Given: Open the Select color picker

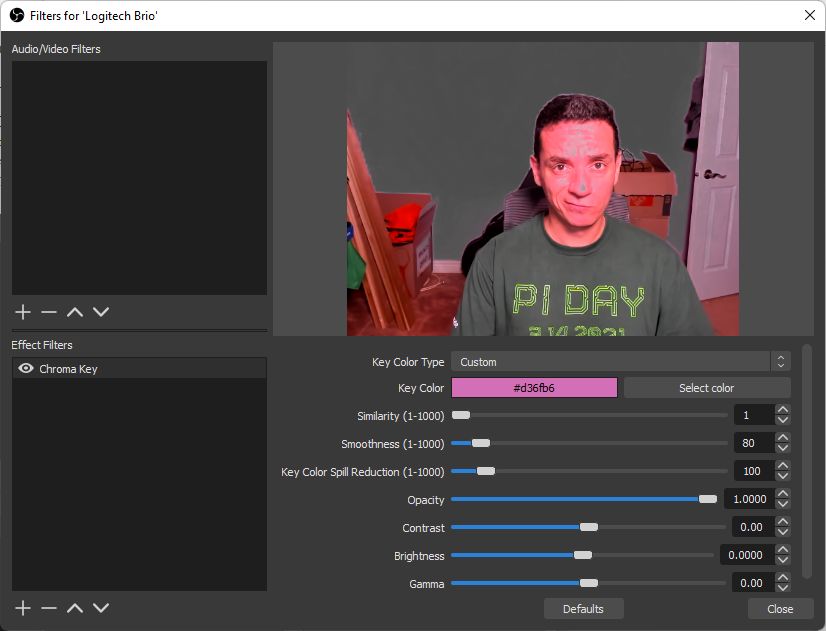Looking at the screenshot, I should [x=706, y=387].
